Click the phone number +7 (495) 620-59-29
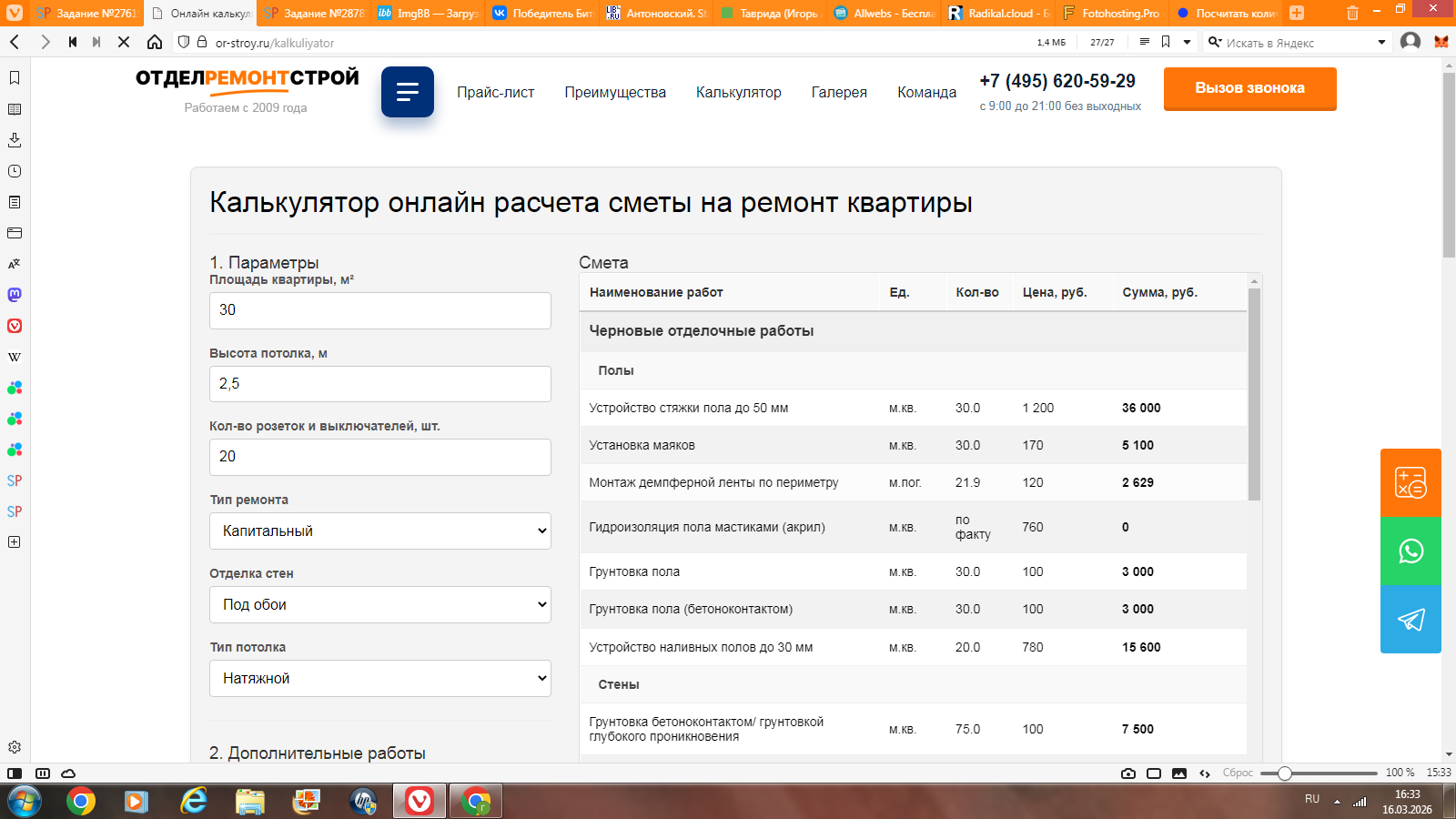The height and width of the screenshot is (819, 1456). 1057,81
